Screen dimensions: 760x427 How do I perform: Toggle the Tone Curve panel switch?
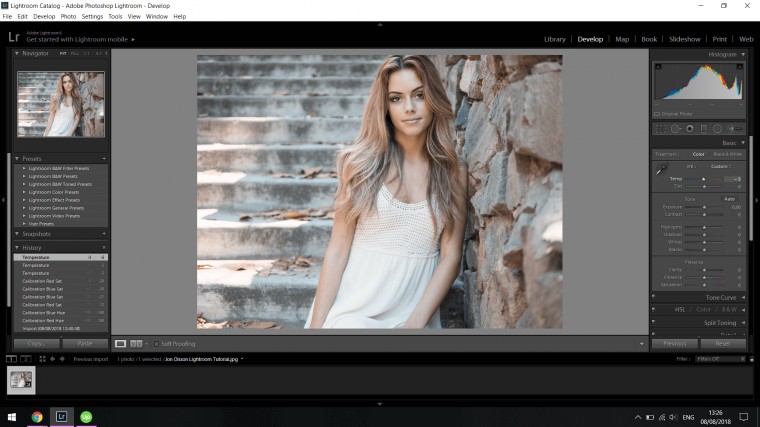tap(654, 297)
